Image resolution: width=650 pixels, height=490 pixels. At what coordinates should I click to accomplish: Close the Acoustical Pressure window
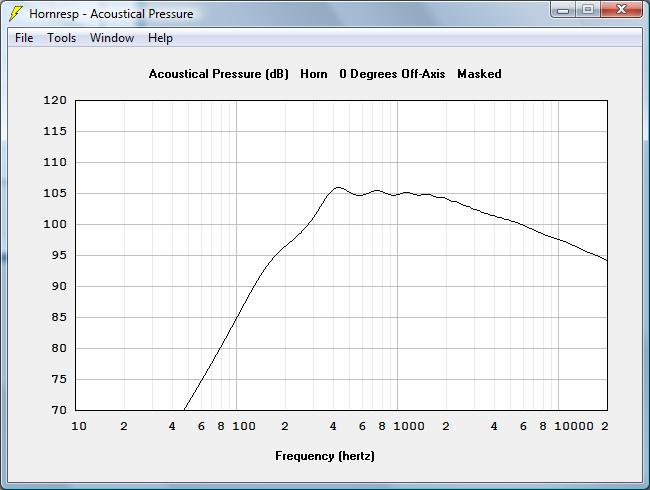[621, 10]
